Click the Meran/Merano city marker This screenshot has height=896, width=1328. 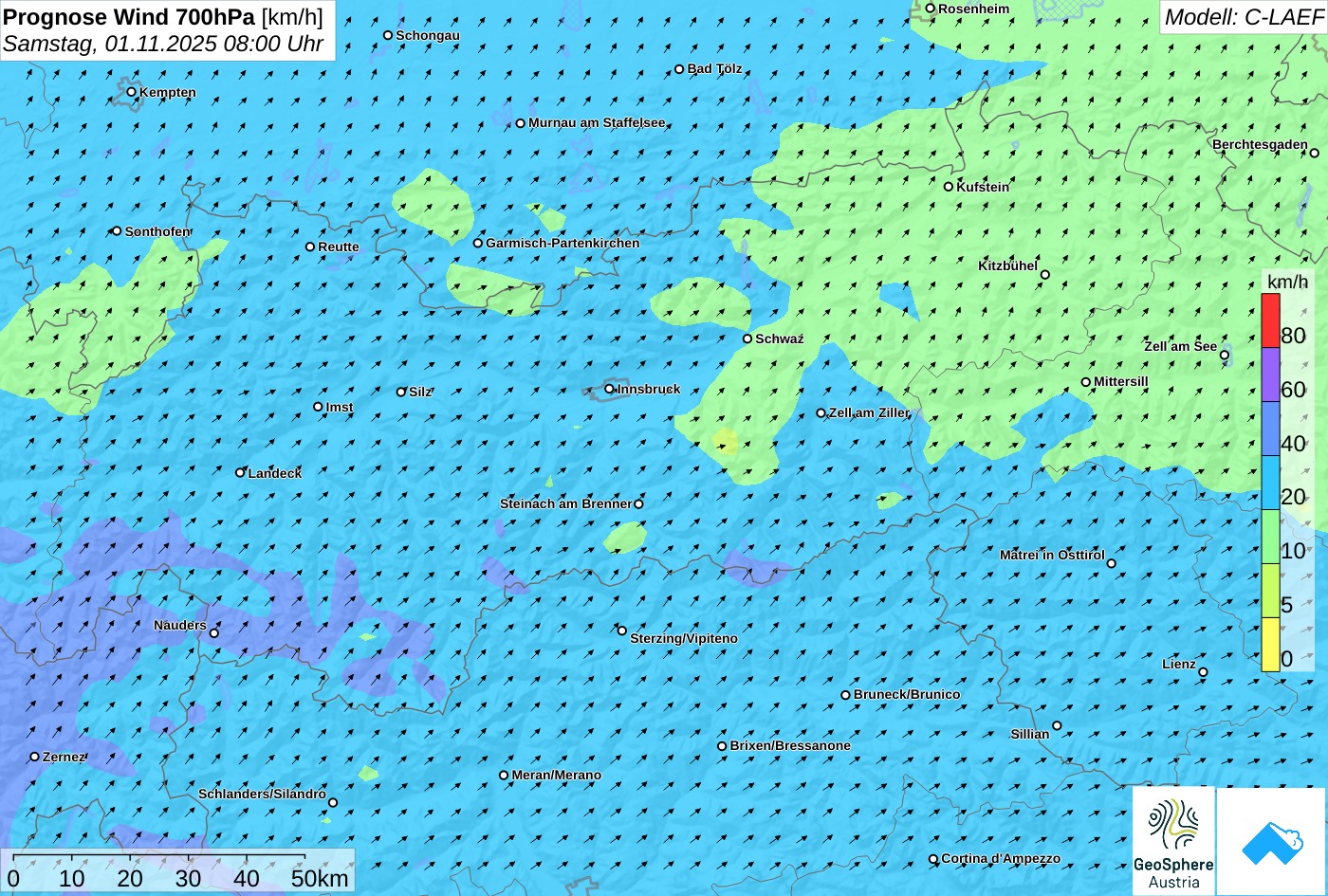tap(504, 775)
